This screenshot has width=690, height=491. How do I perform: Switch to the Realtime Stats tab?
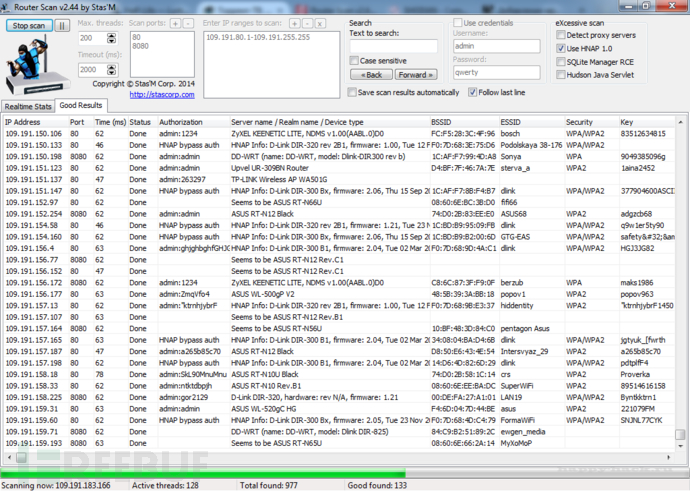28,106
